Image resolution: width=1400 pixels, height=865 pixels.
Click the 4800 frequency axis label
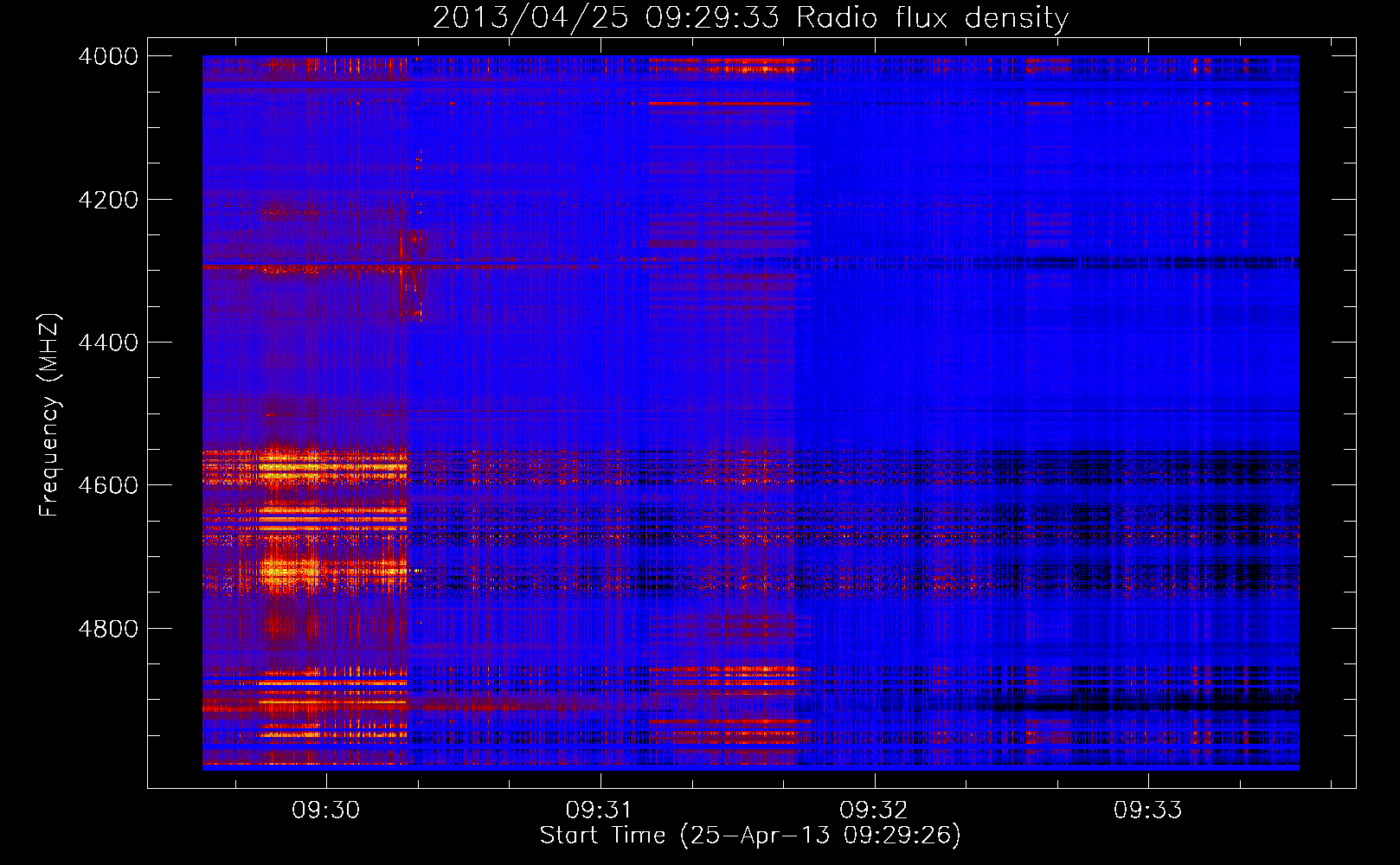point(108,629)
